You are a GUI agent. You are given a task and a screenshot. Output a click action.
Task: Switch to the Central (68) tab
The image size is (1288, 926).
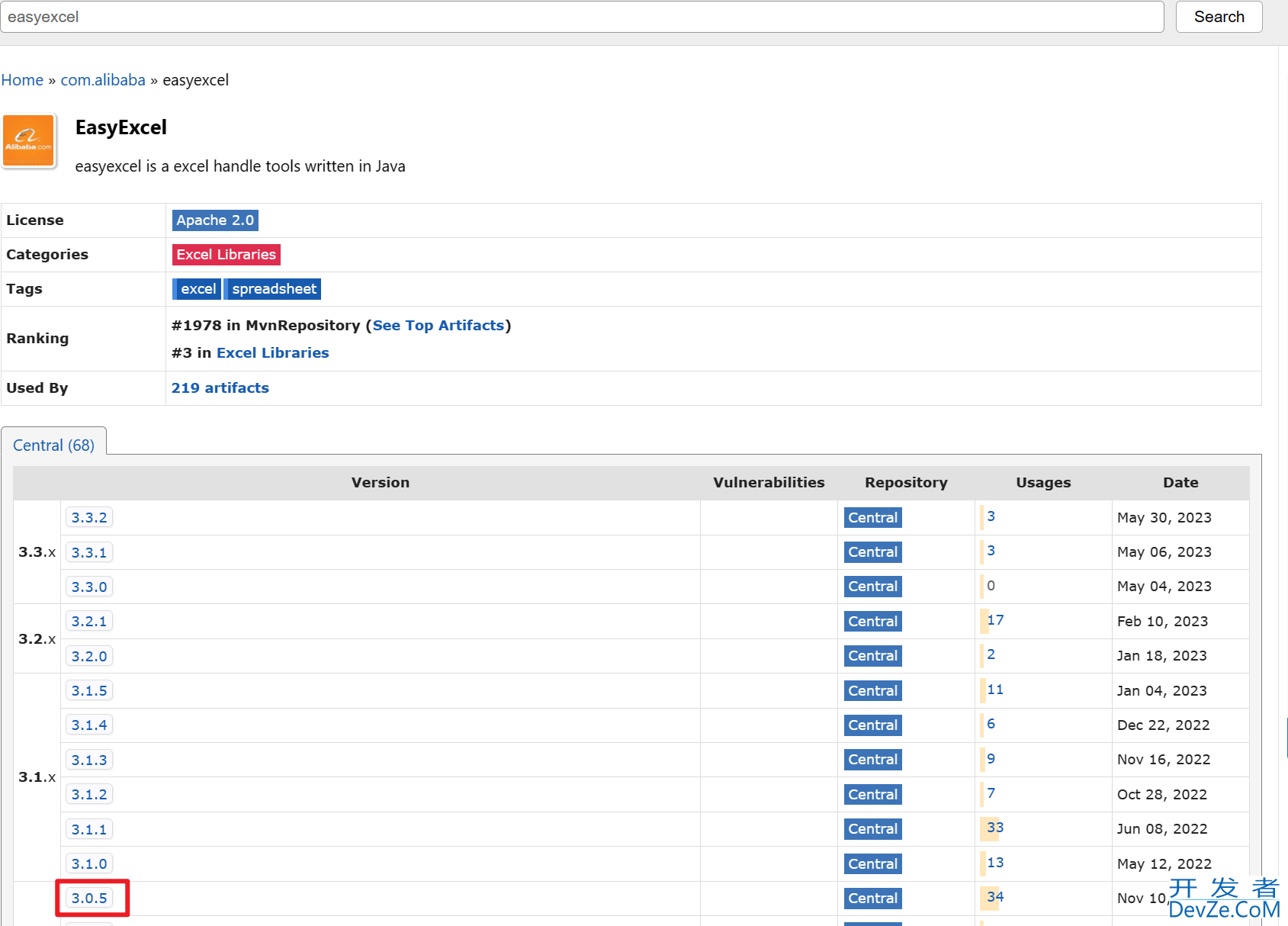coord(53,445)
